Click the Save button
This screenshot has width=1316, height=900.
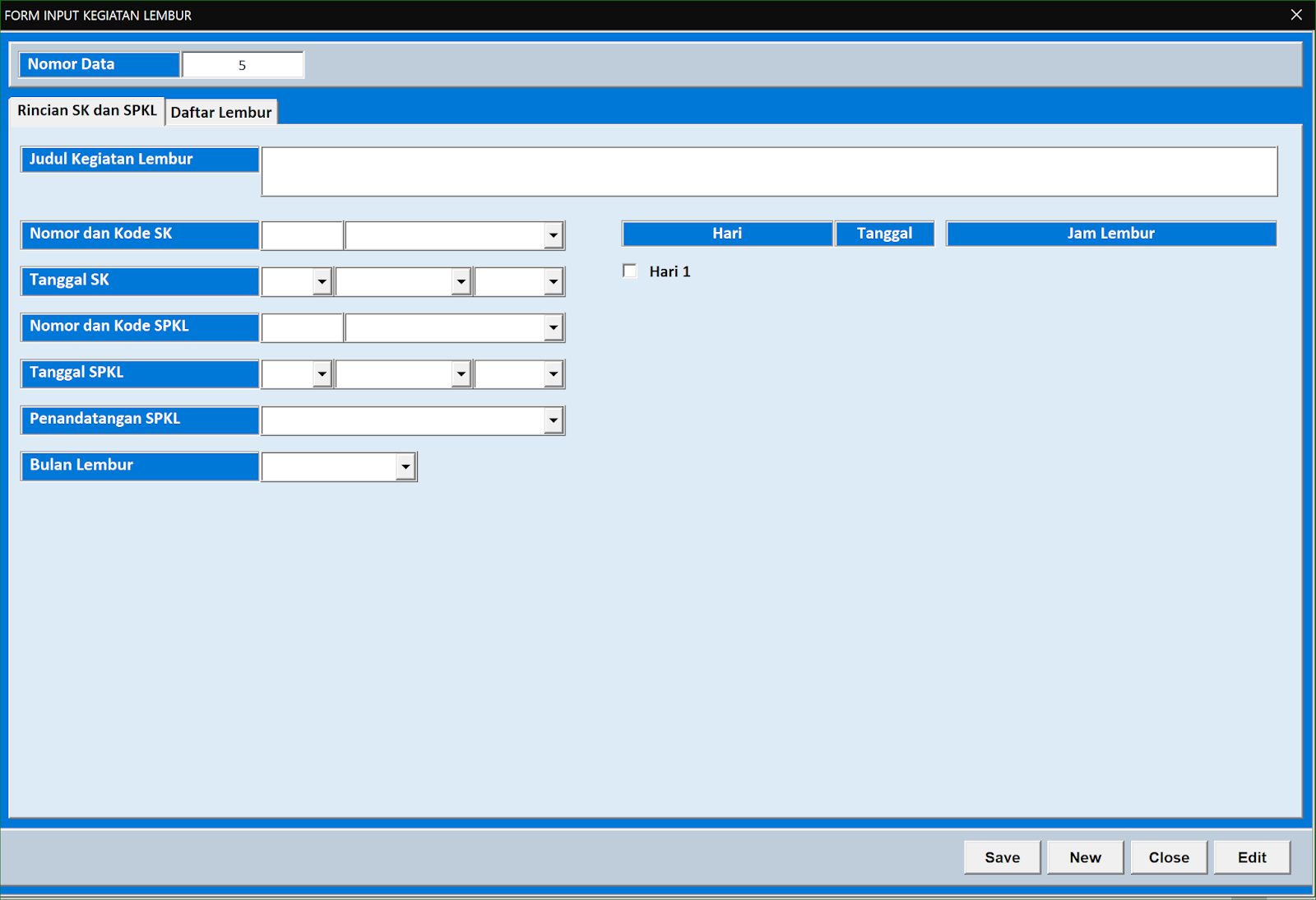(x=1001, y=856)
